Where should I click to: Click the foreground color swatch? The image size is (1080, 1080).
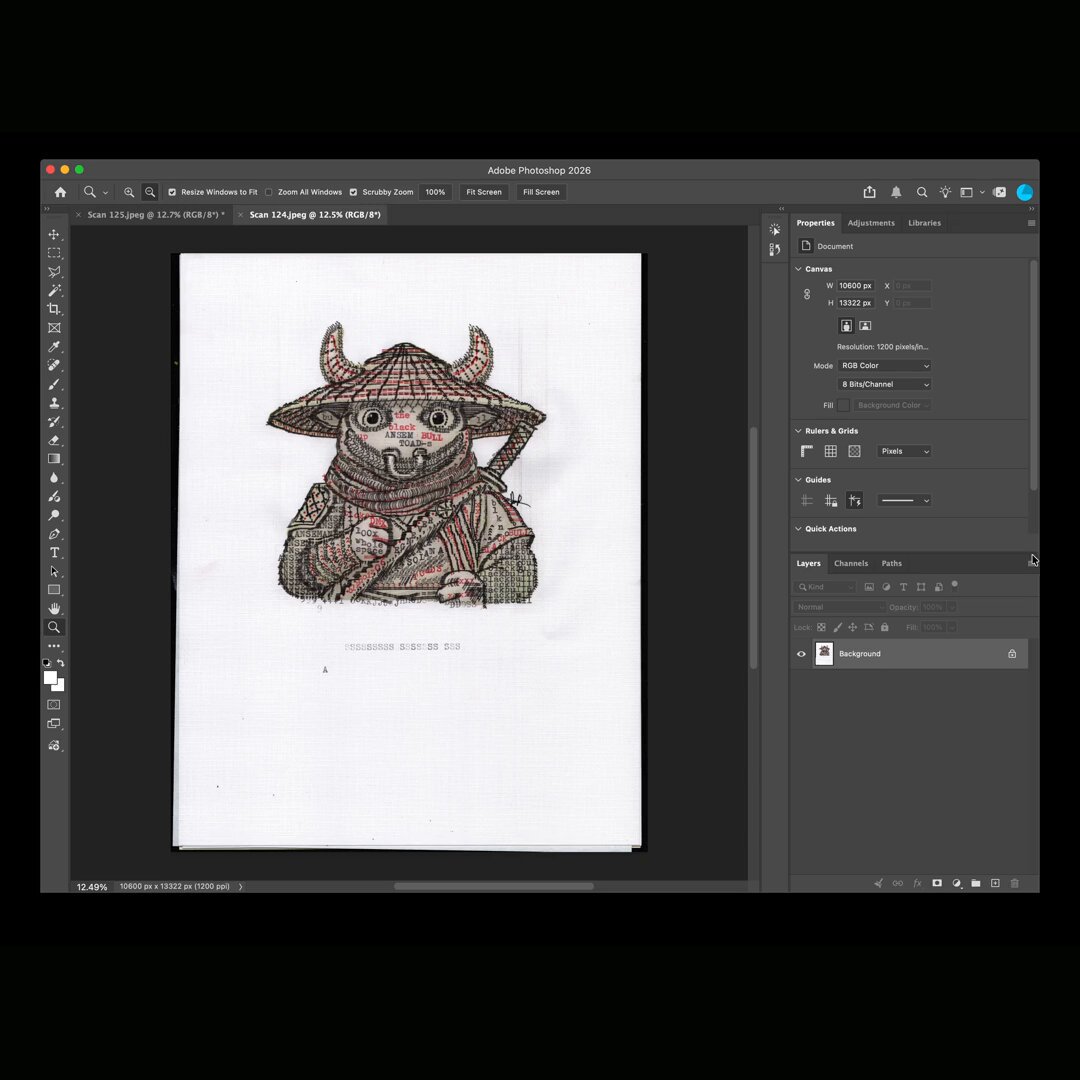(x=50, y=678)
